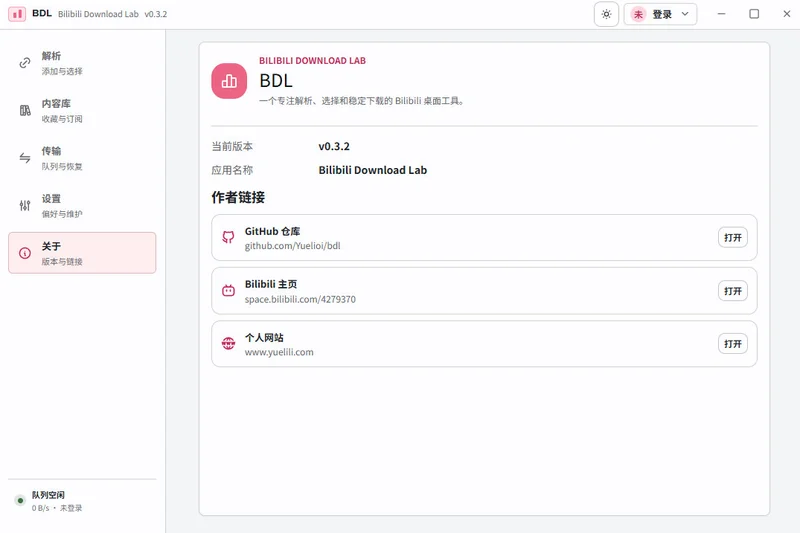Click the green queue status dot
The height and width of the screenshot is (533, 800).
20,500
